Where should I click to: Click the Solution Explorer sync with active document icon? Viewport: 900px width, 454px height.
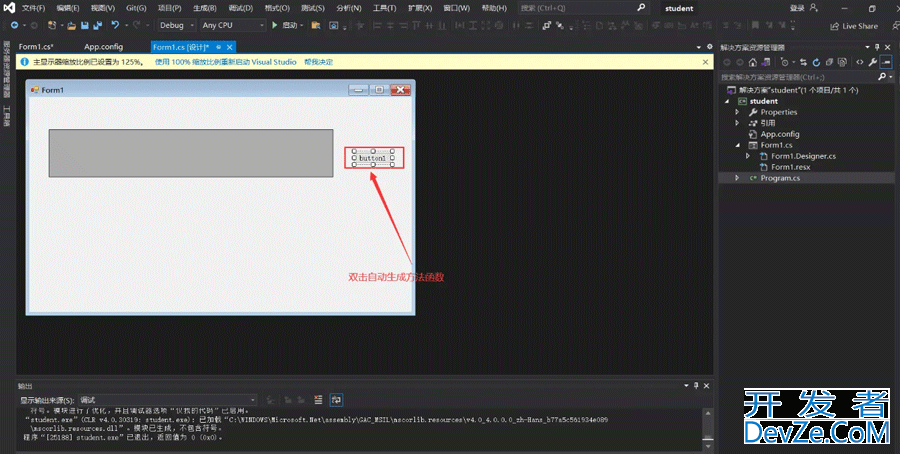803,62
